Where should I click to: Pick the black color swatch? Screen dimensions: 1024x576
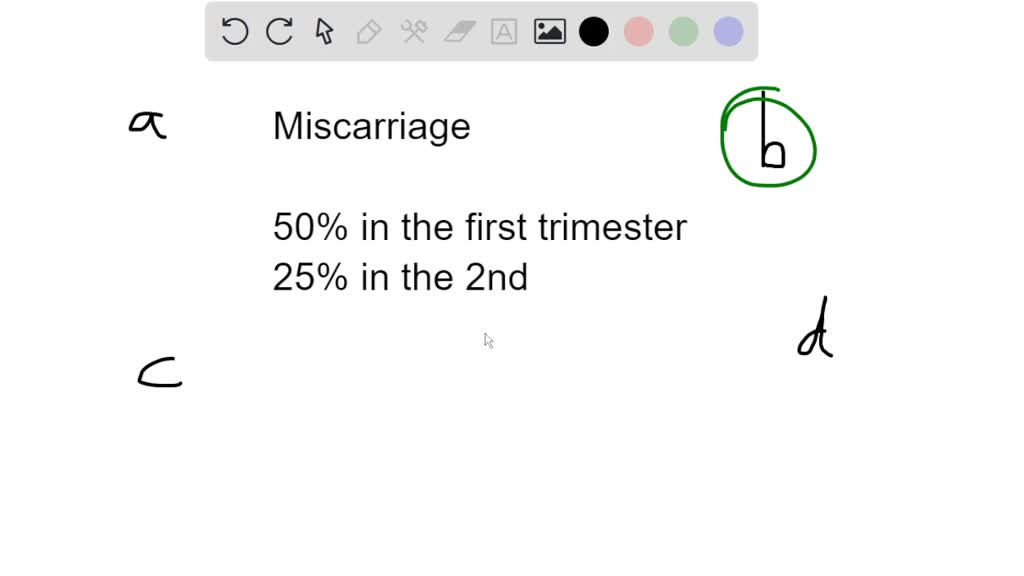tap(594, 32)
